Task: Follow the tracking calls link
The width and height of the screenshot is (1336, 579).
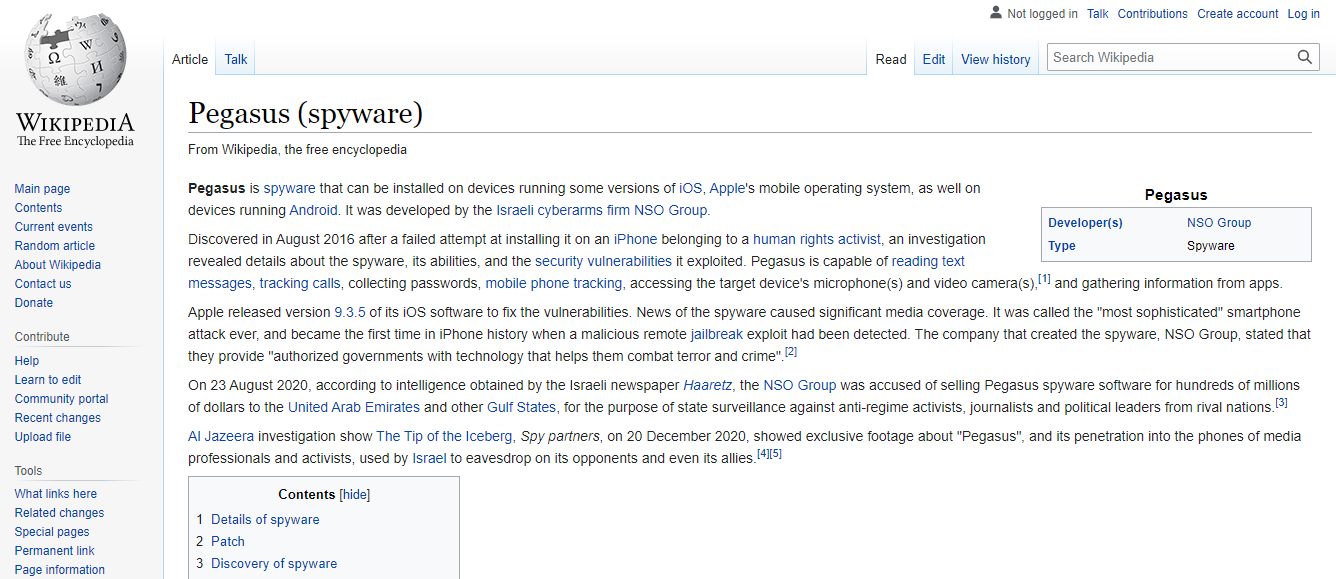Action: point(300,283)
